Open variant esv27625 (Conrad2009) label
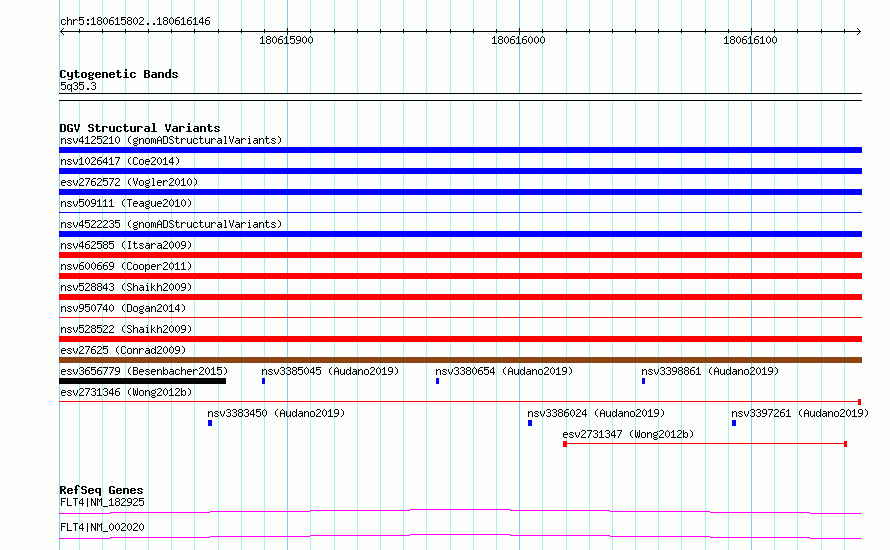 tap(123, 350)
